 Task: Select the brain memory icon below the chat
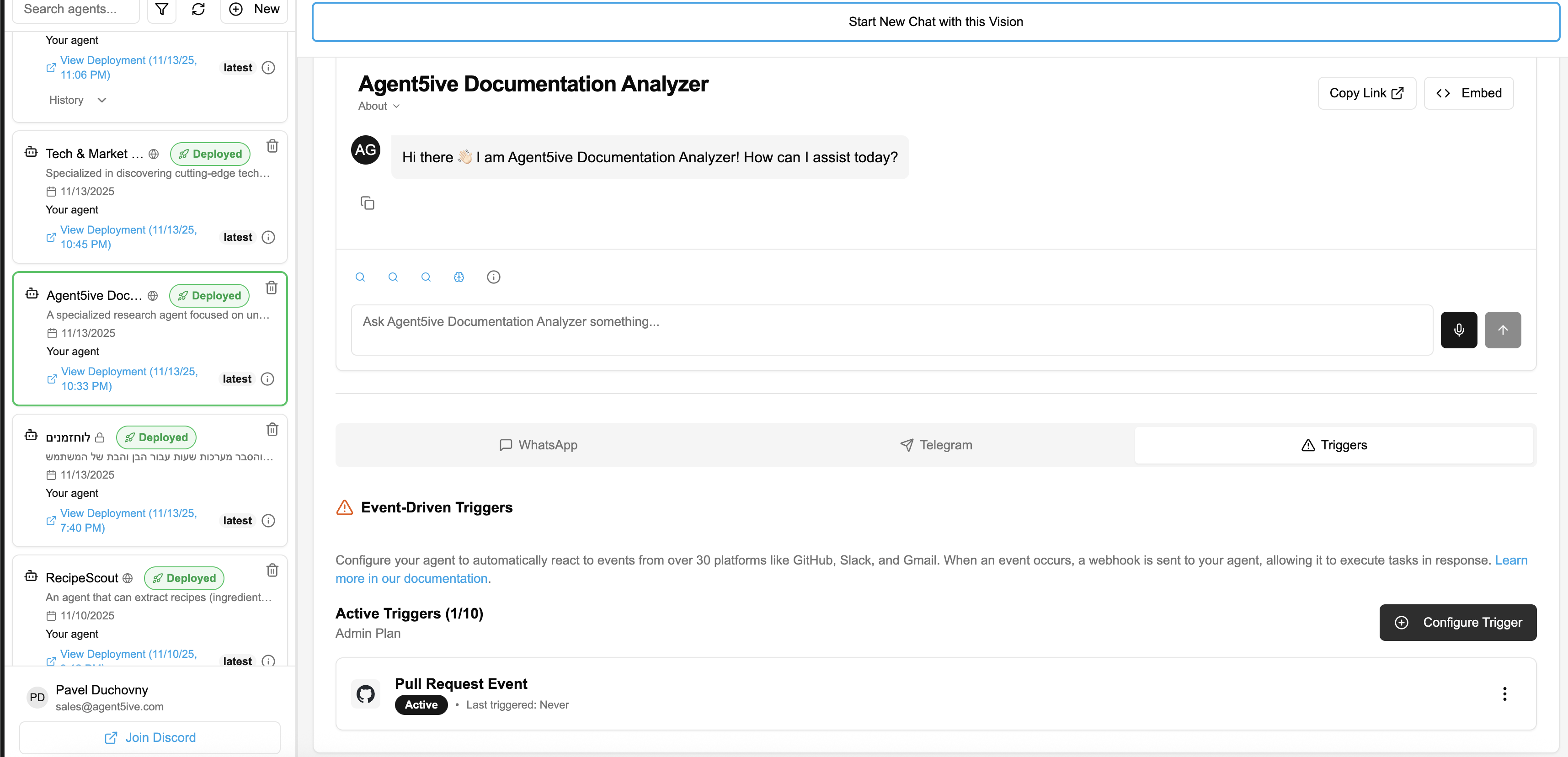tap(459, 277)
